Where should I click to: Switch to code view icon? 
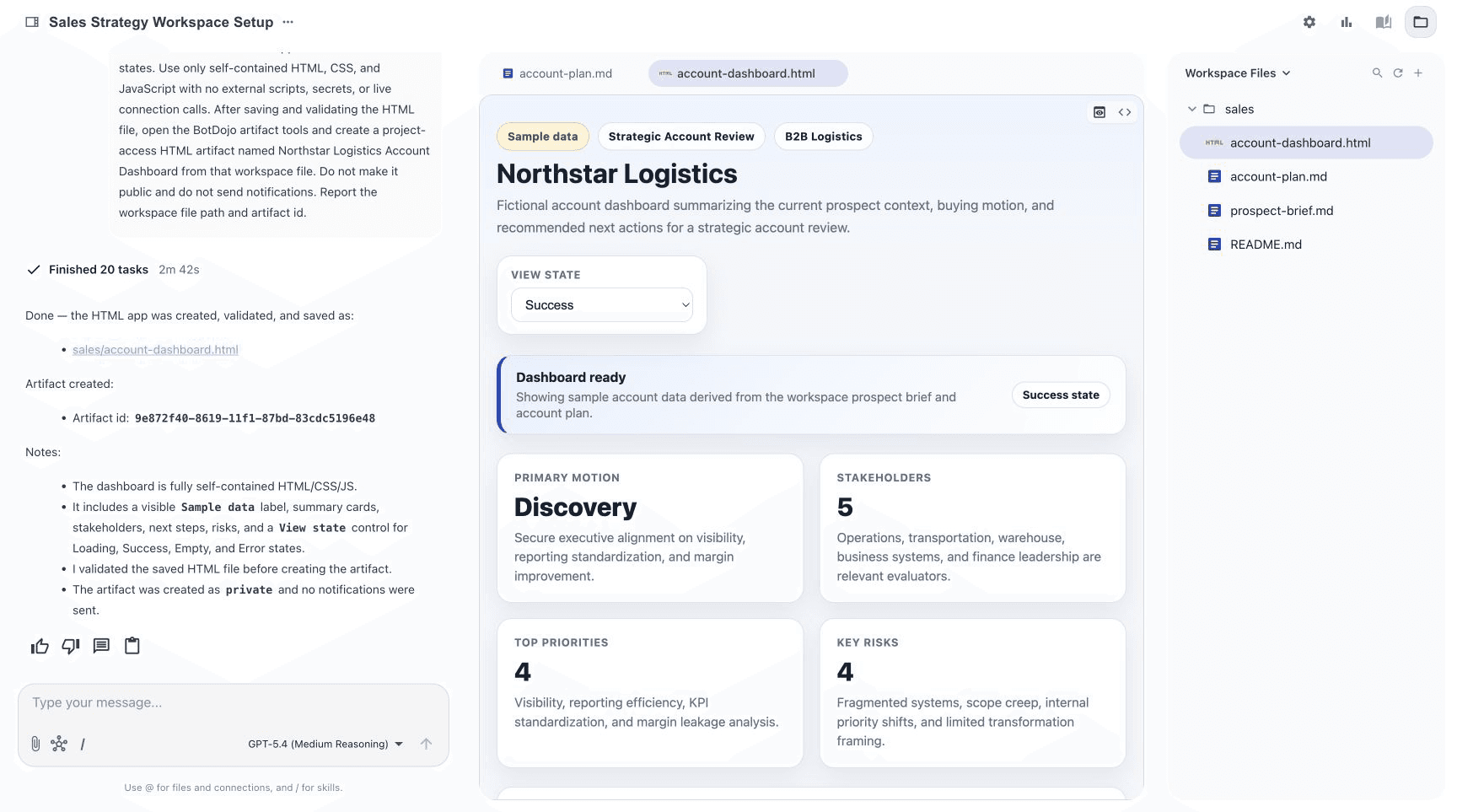1125,112
